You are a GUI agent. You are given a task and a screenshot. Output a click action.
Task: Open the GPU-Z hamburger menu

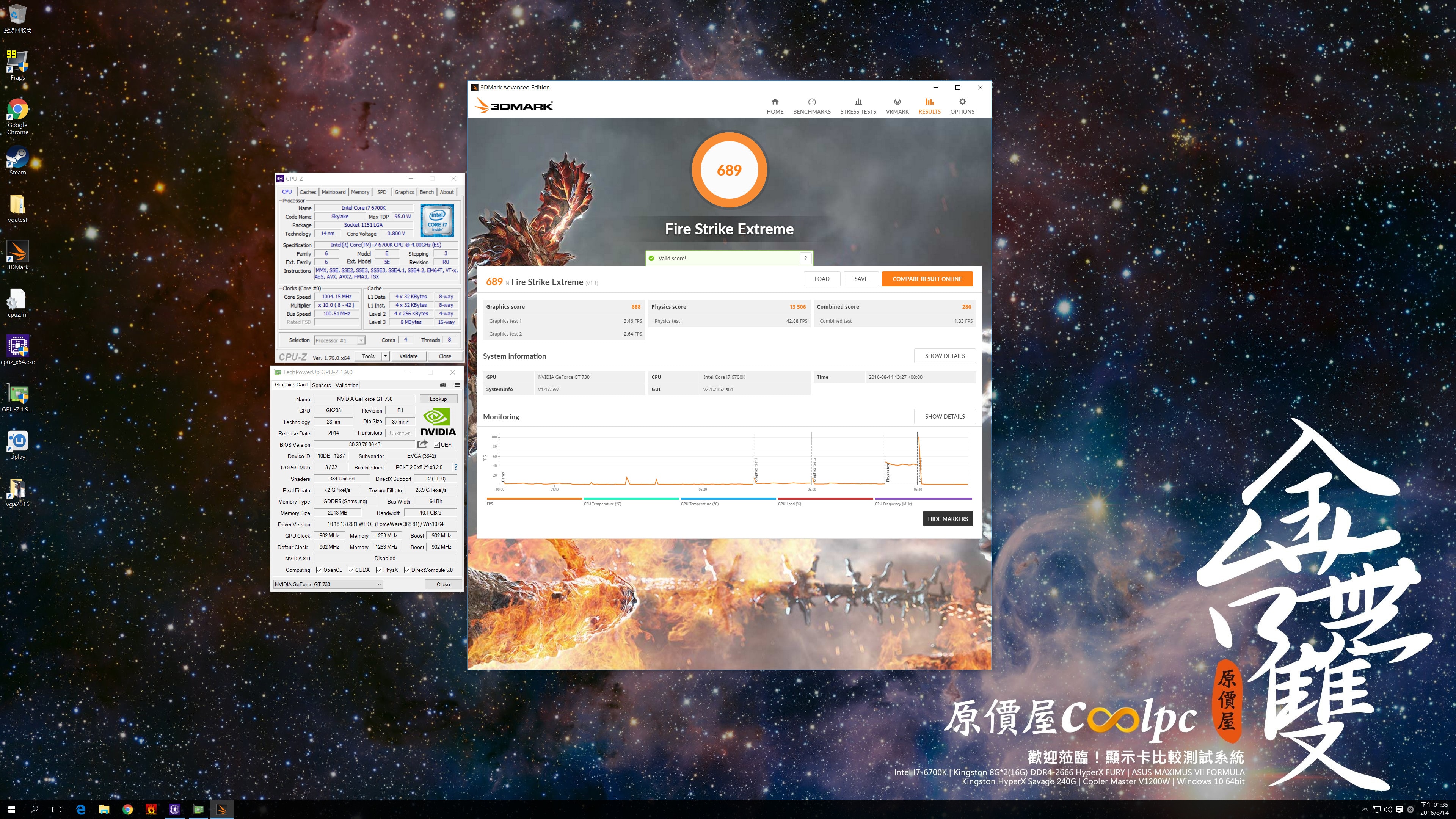pyautogui.click(x=457, y=385)
